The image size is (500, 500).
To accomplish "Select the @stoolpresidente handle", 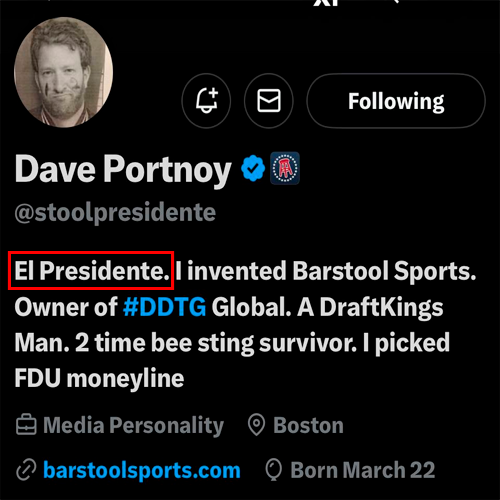I will (115, 212).
